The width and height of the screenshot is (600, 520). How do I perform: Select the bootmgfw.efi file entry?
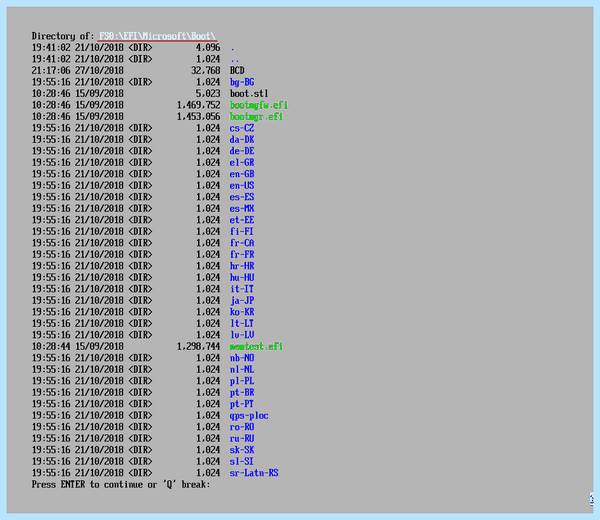point(259,105)
